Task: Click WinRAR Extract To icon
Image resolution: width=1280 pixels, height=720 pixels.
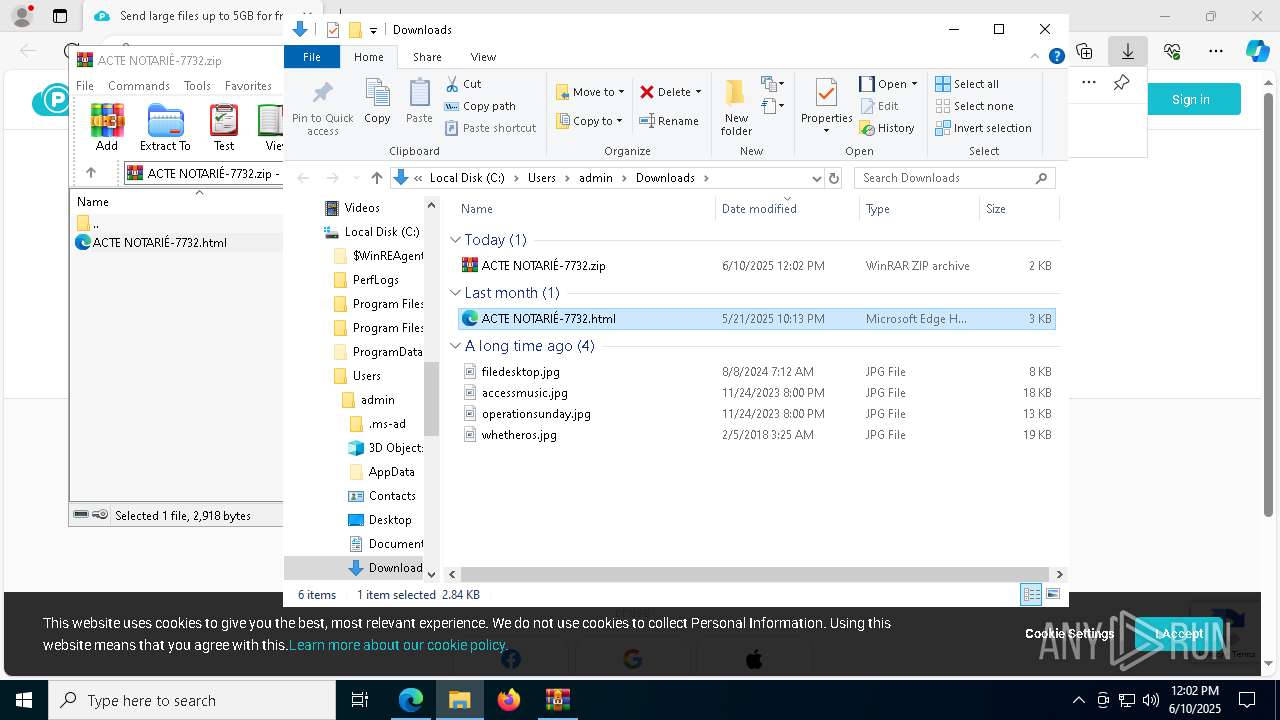Action: 165,128
